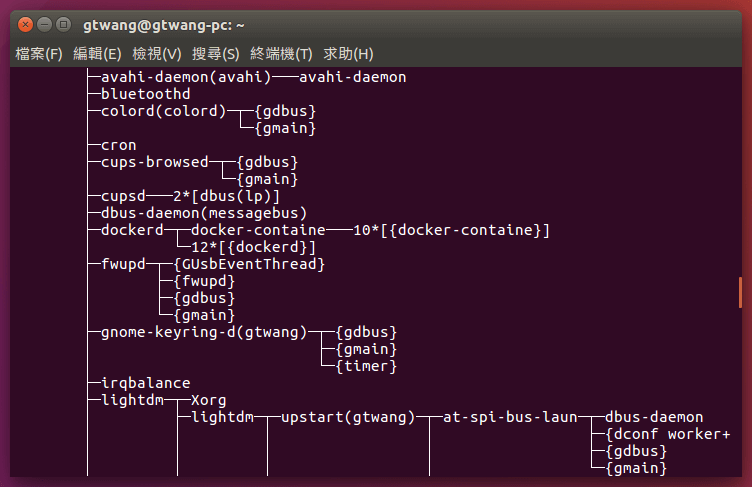Open the 編輯(E) menu

pyautogui.click(x=97, y=53)
